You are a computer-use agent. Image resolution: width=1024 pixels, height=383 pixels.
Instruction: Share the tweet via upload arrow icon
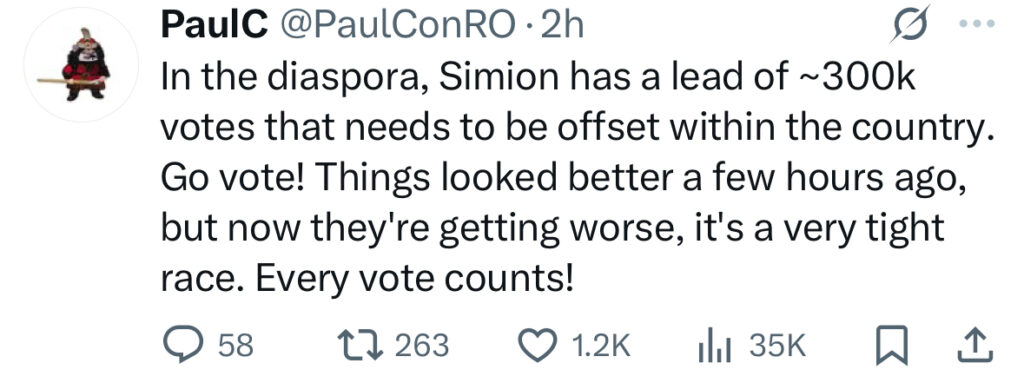pos(975,346)
